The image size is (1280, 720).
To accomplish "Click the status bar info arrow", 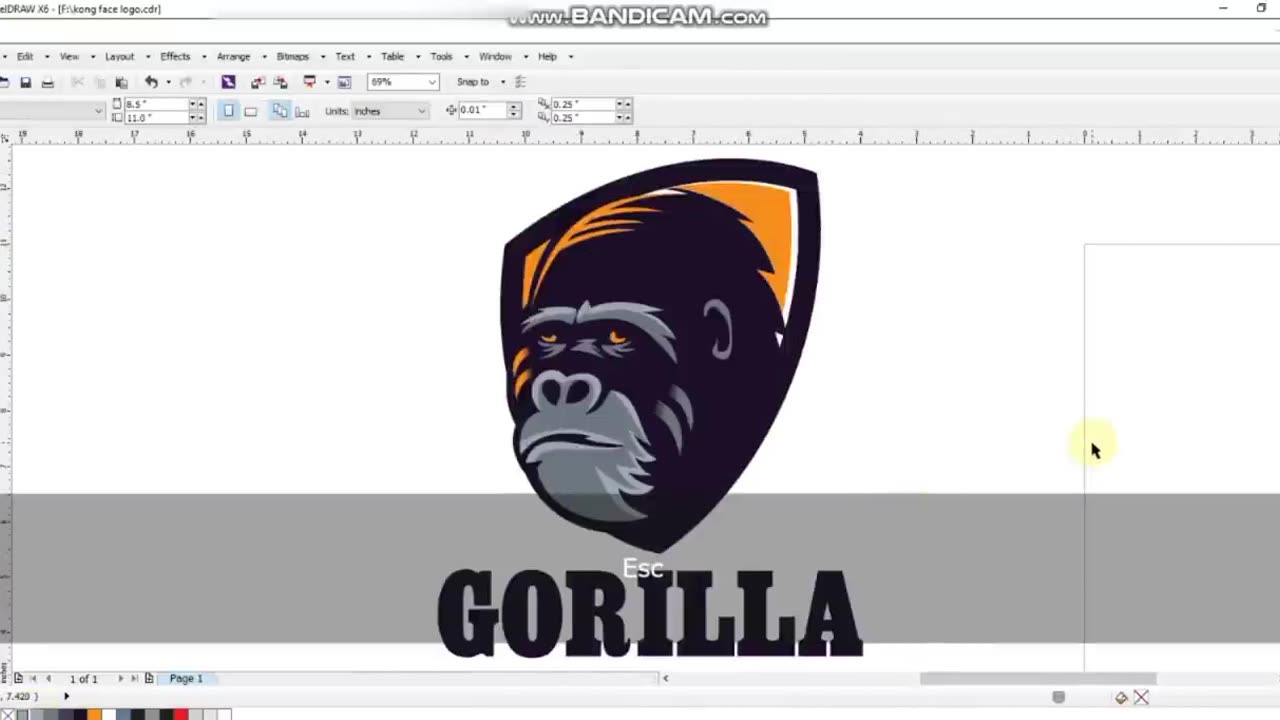I will tap(66, 696).
